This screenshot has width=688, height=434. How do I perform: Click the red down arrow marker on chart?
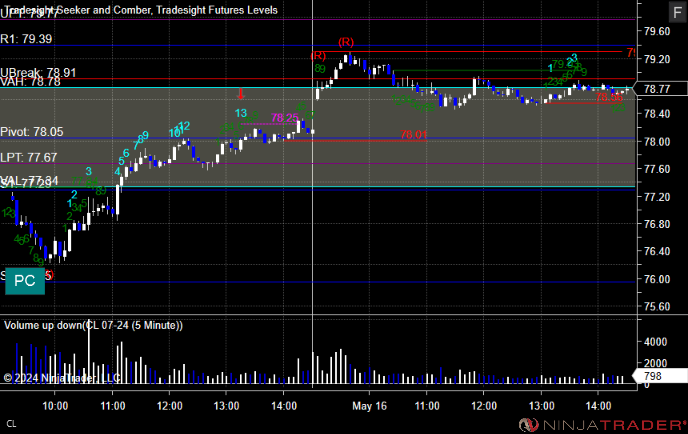click(240, 93)
